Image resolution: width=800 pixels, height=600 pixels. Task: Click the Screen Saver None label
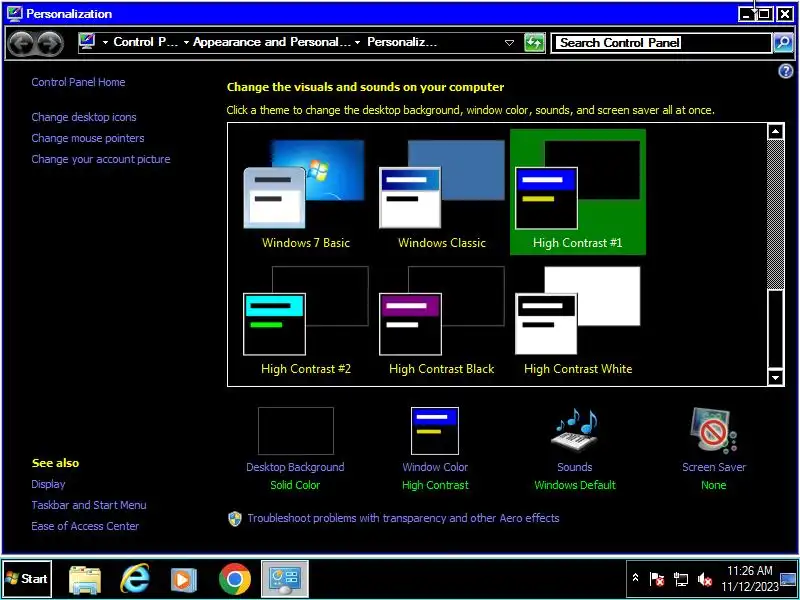point(714,485)
